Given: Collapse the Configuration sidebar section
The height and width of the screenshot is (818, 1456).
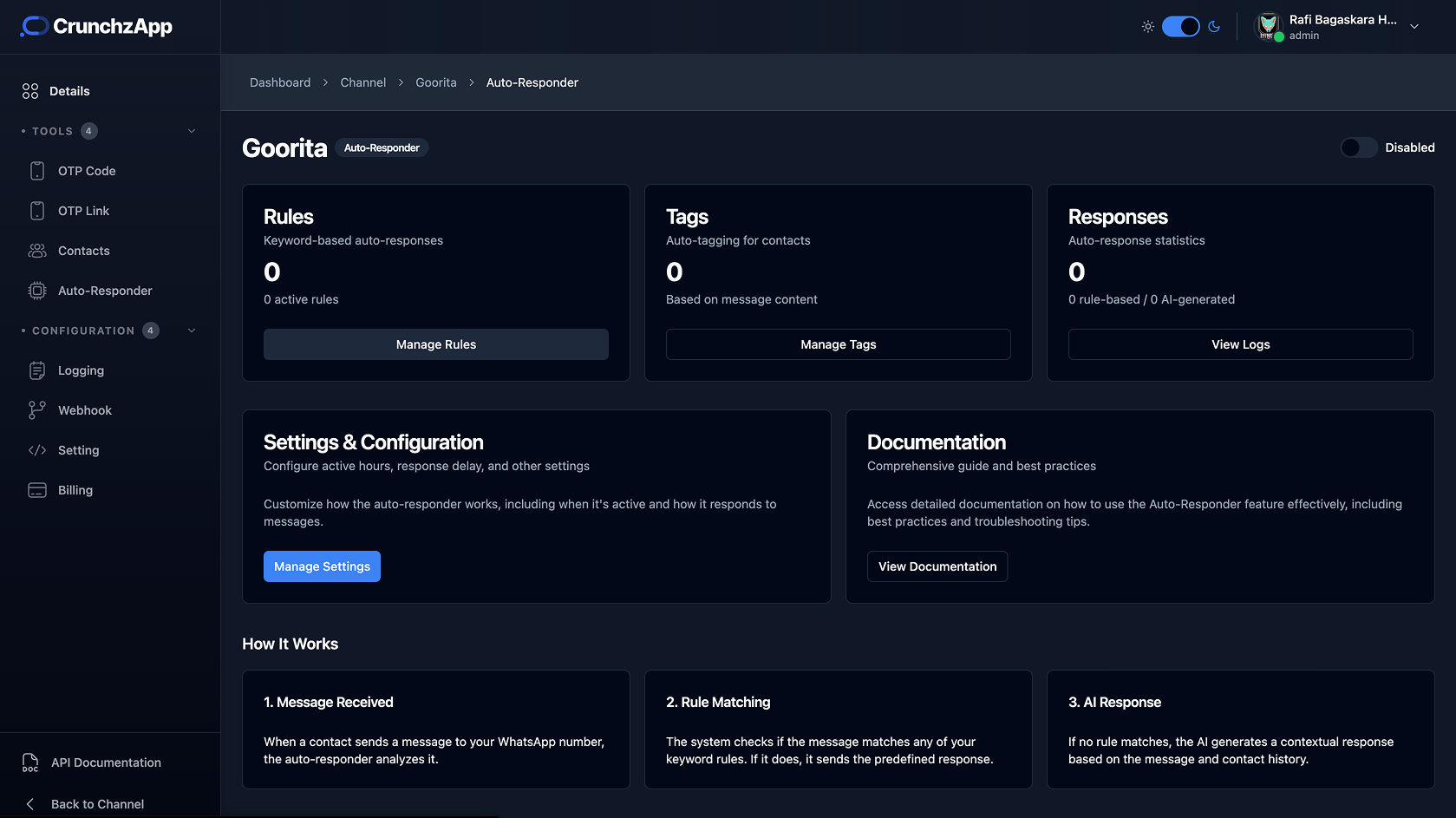Looking at the screenshot, I should click(x=192, y=330).
